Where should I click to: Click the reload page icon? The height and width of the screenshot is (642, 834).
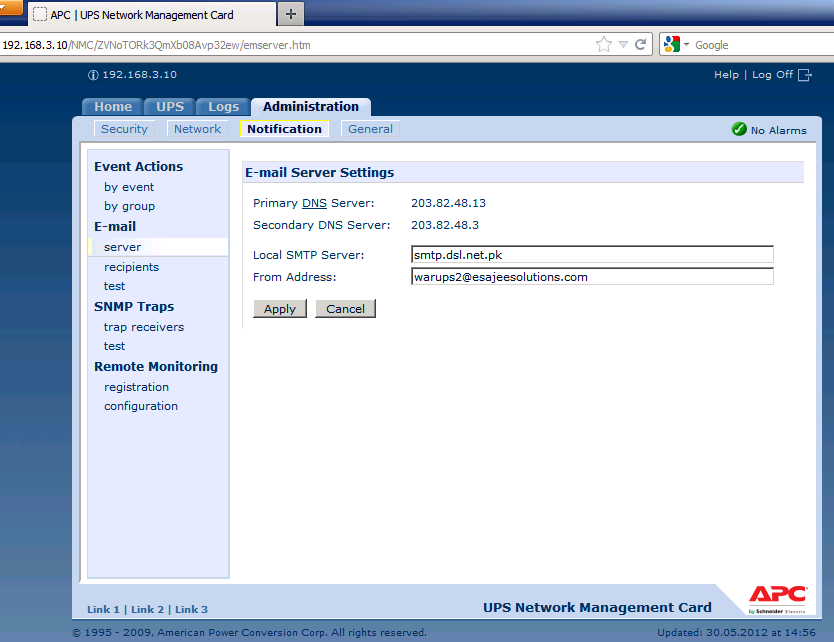(x=641, y=44)
